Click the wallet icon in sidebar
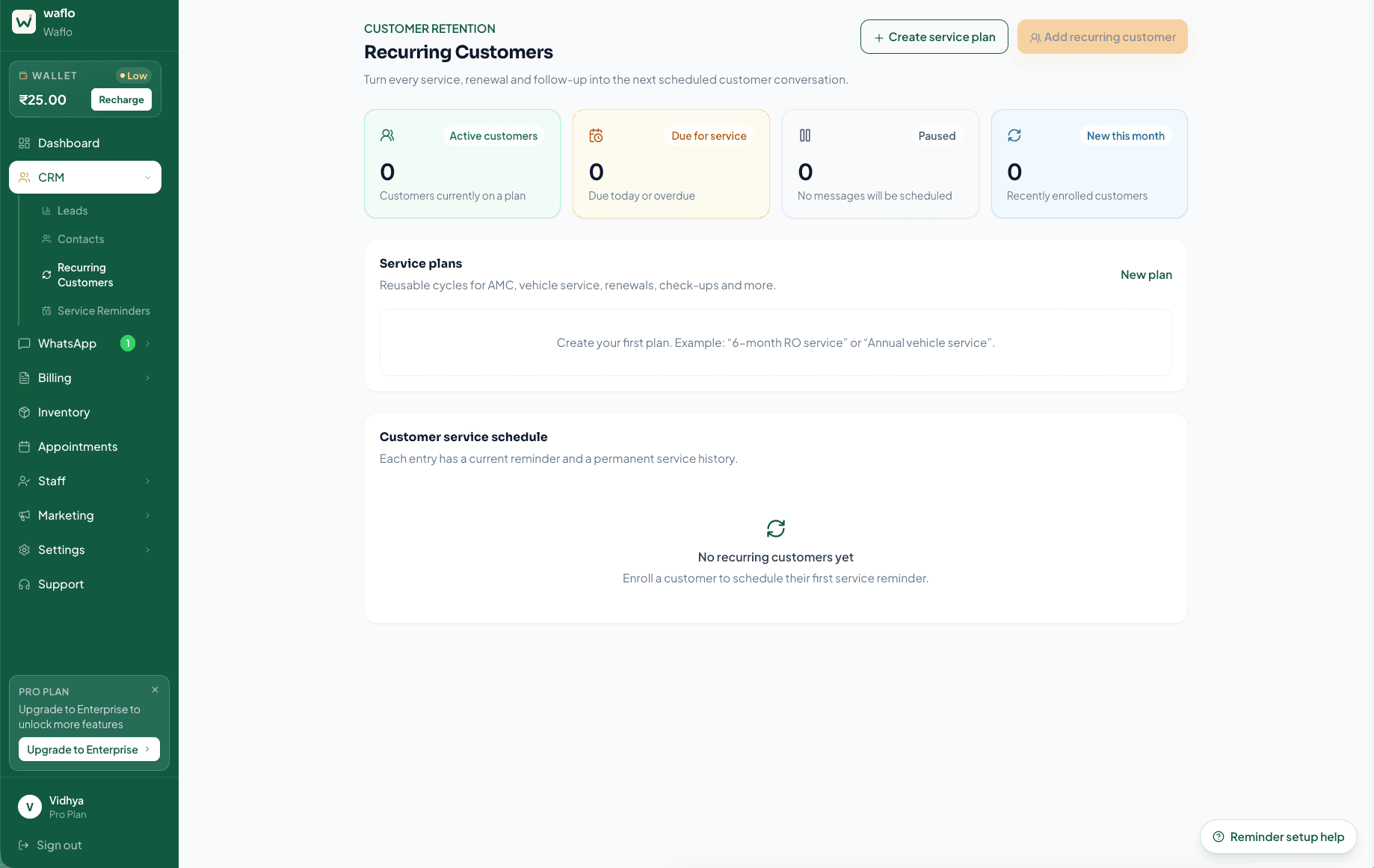The image size is (1374, 868). pyautogui.click(x=23, y=76)
